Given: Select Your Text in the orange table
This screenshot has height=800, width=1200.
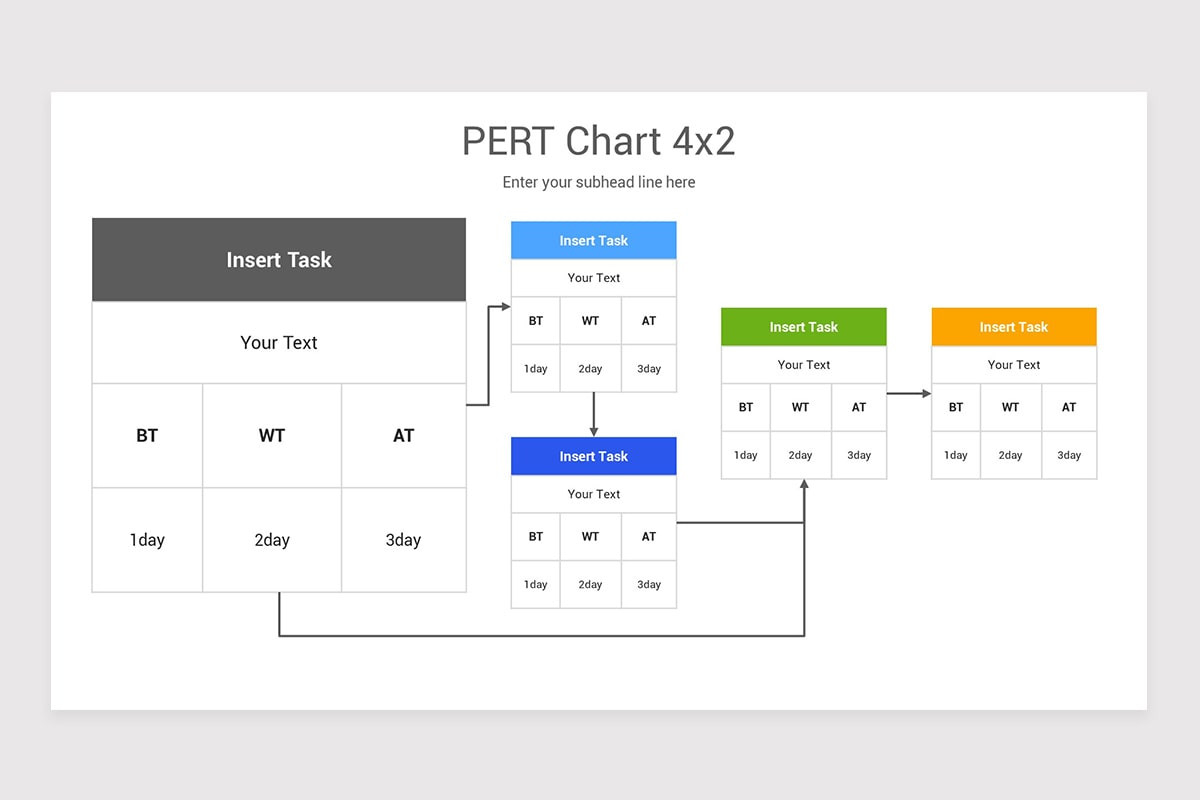Looking at the screenshot, I should [1013, 364].
